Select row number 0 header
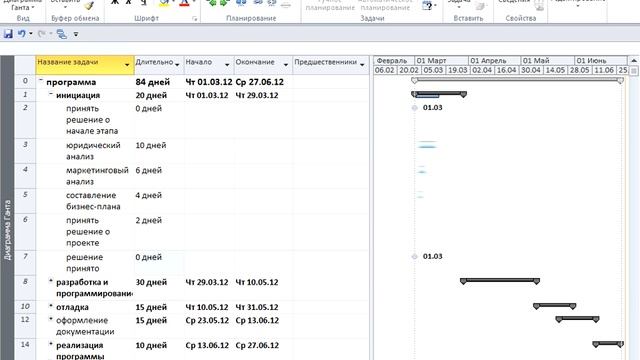Viewport: 640px width, 360px height. click(25, 82)
